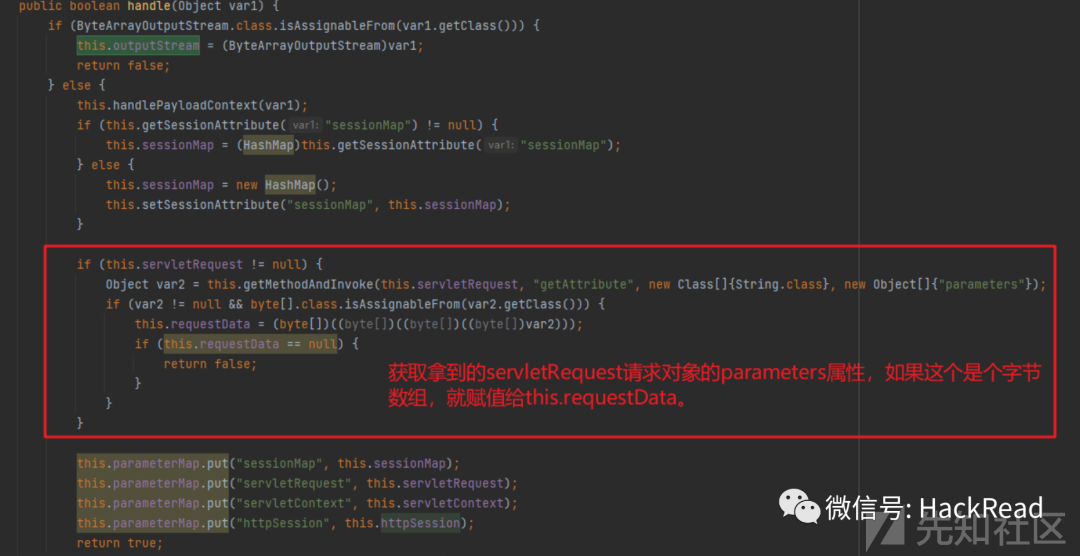Click the HackRead WeChat ID text
The height and width of the screenshot is (556, 1080).
(x=935, y=508)
